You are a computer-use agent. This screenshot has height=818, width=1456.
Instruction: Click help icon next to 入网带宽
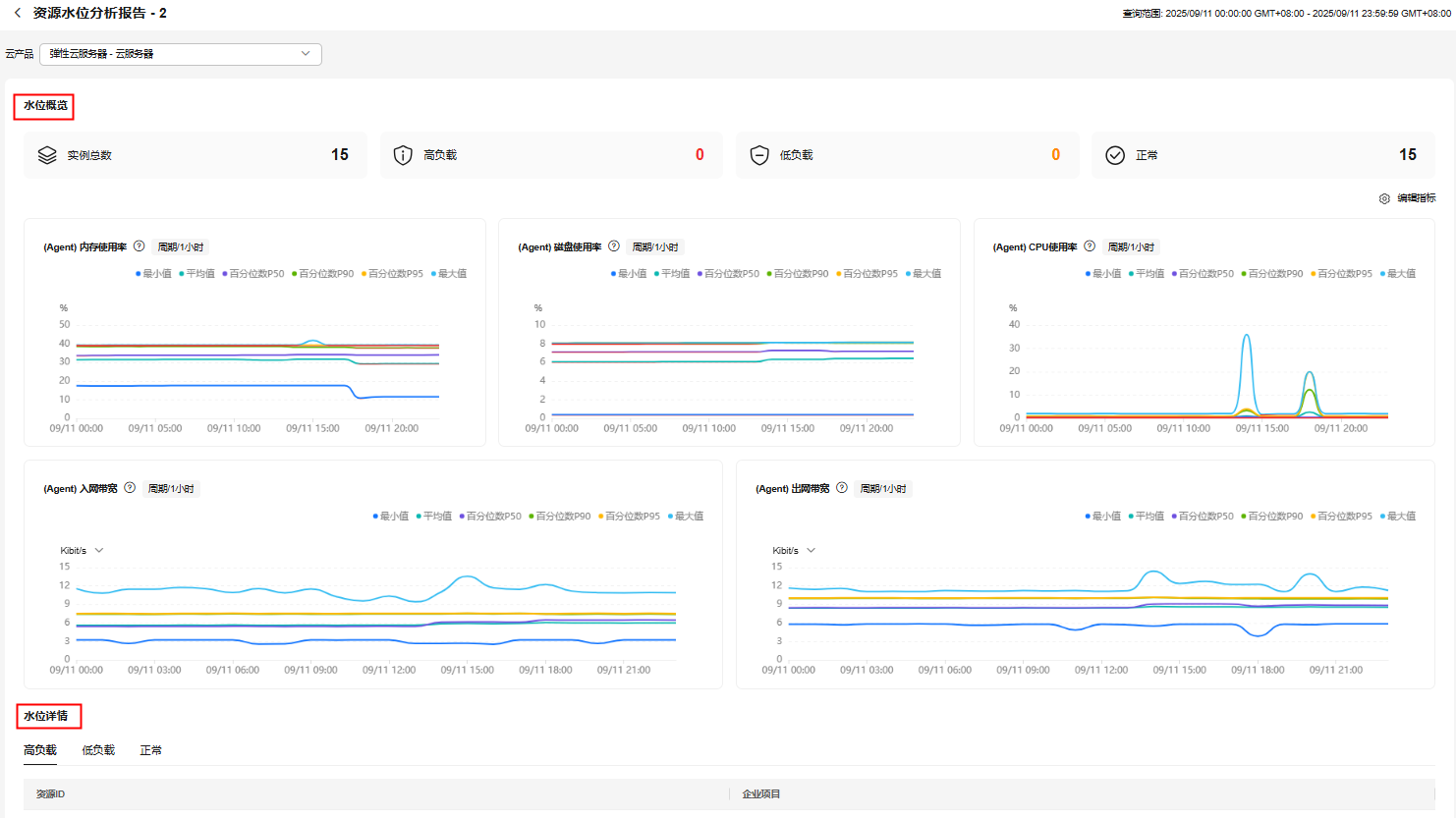pyautogui.click(x=130, y=488)
